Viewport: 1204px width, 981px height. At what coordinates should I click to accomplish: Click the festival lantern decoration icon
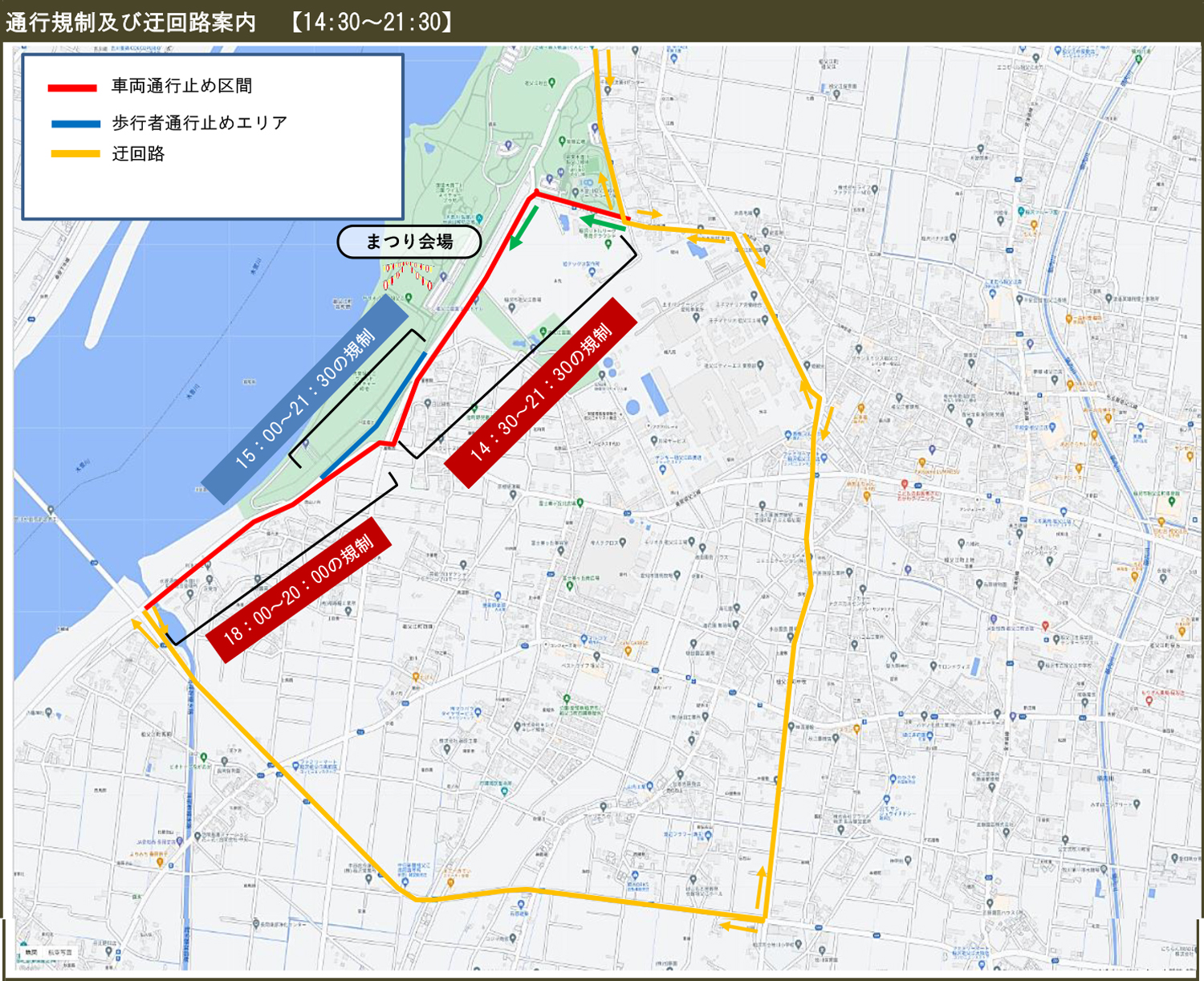point(409,275)
